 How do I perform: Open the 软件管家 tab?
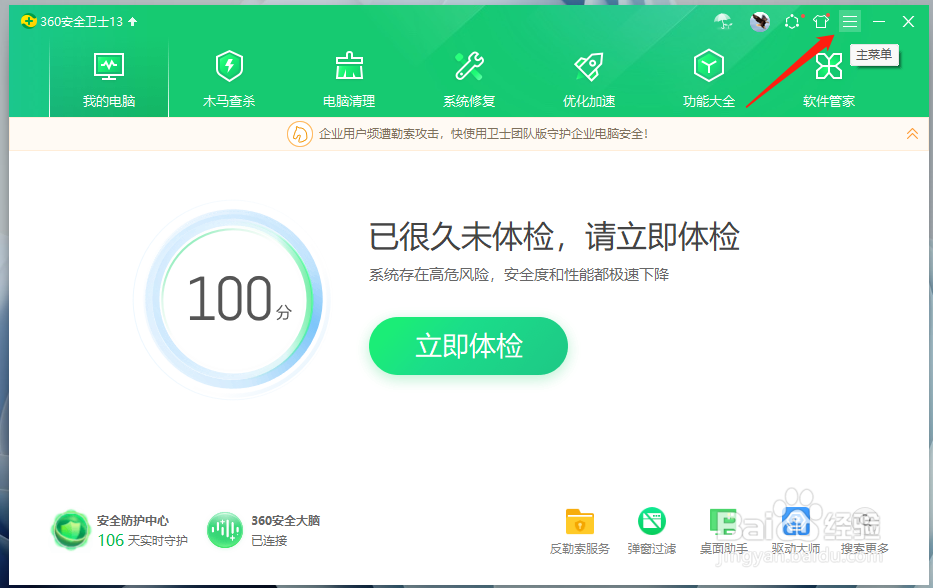(x=829, y=79)
